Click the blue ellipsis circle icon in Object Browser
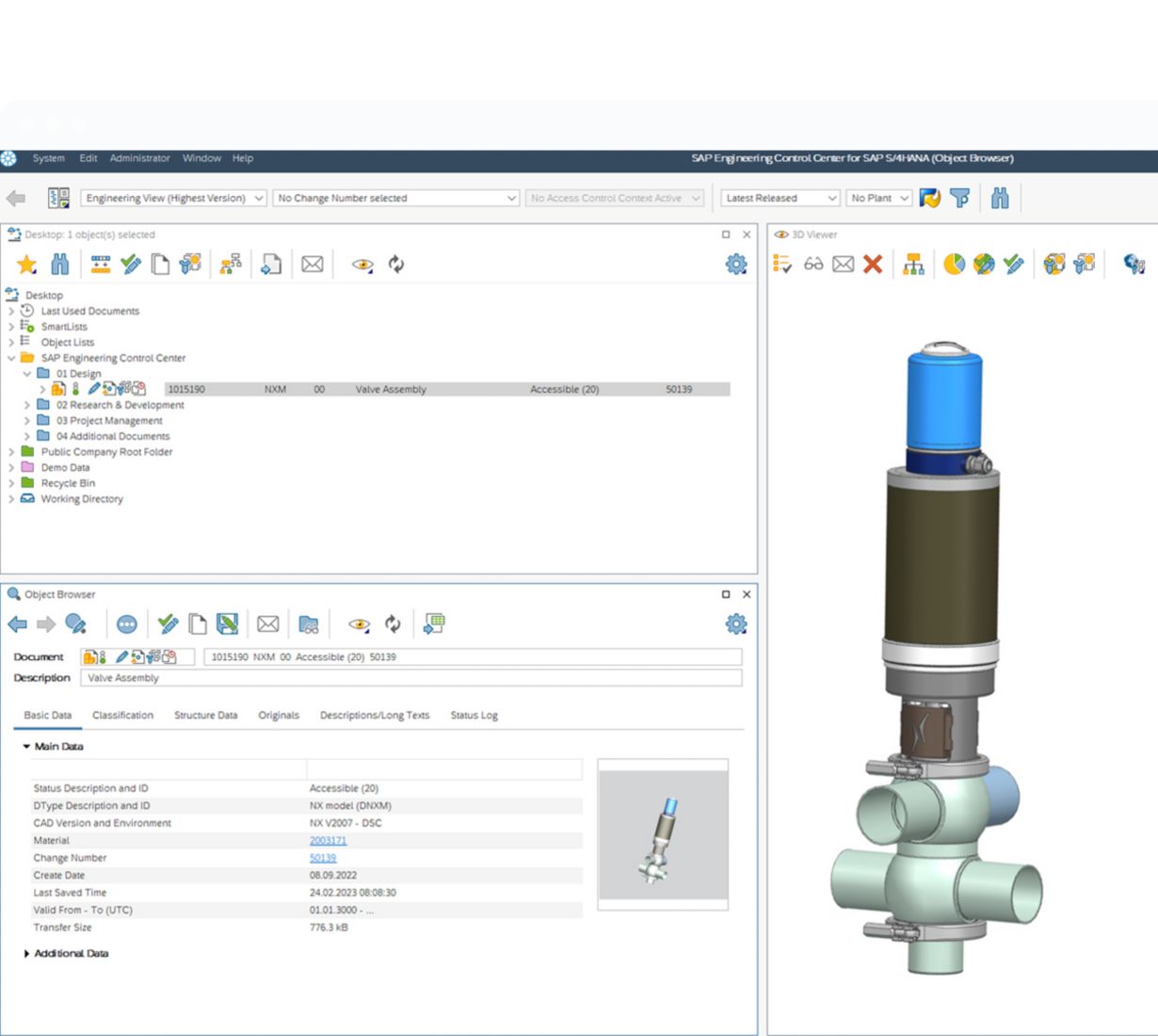Image resolution: width=1158 pixels, height=1036 pixels. (127, 624)
